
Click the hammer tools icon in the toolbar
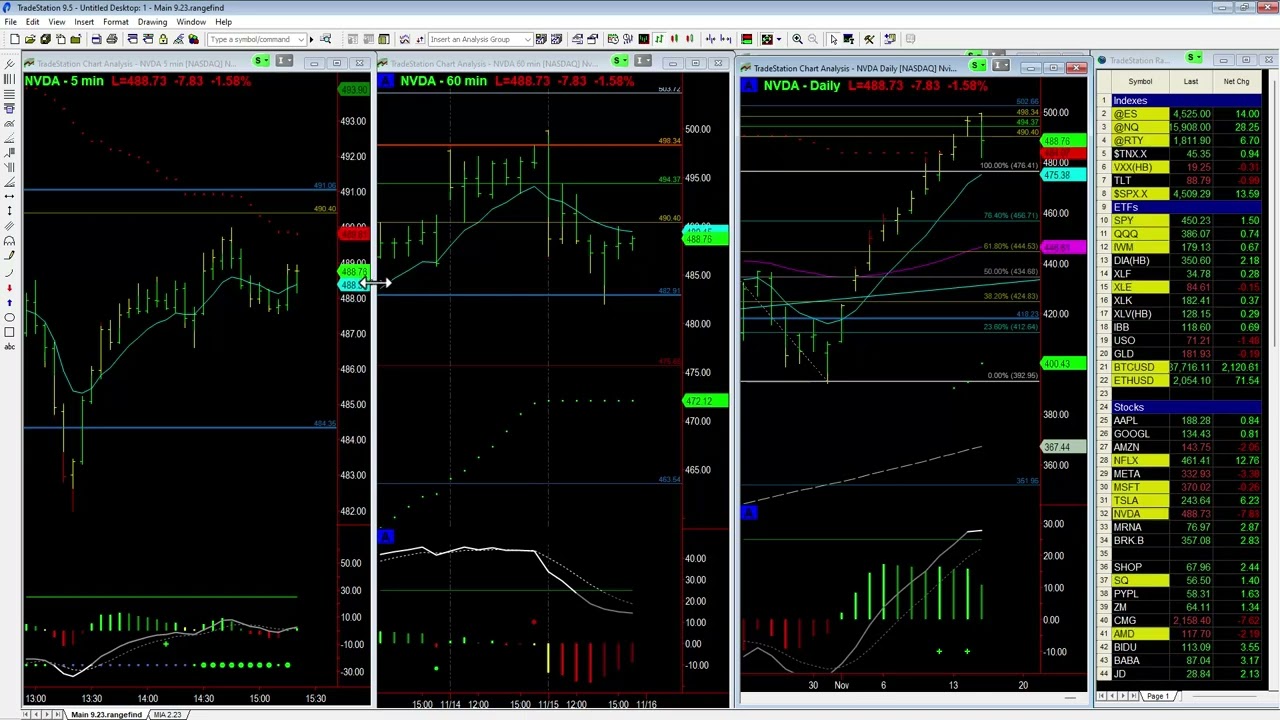tap(869, 39)
